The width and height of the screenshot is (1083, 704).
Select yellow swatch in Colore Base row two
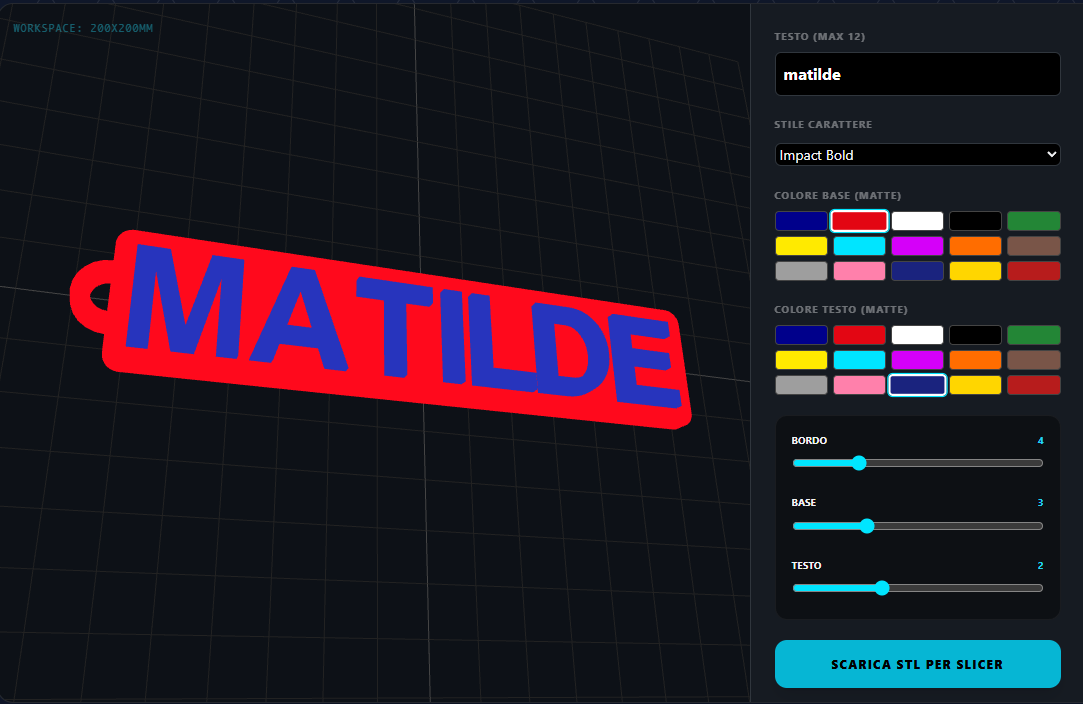click(x=801, y=246)
